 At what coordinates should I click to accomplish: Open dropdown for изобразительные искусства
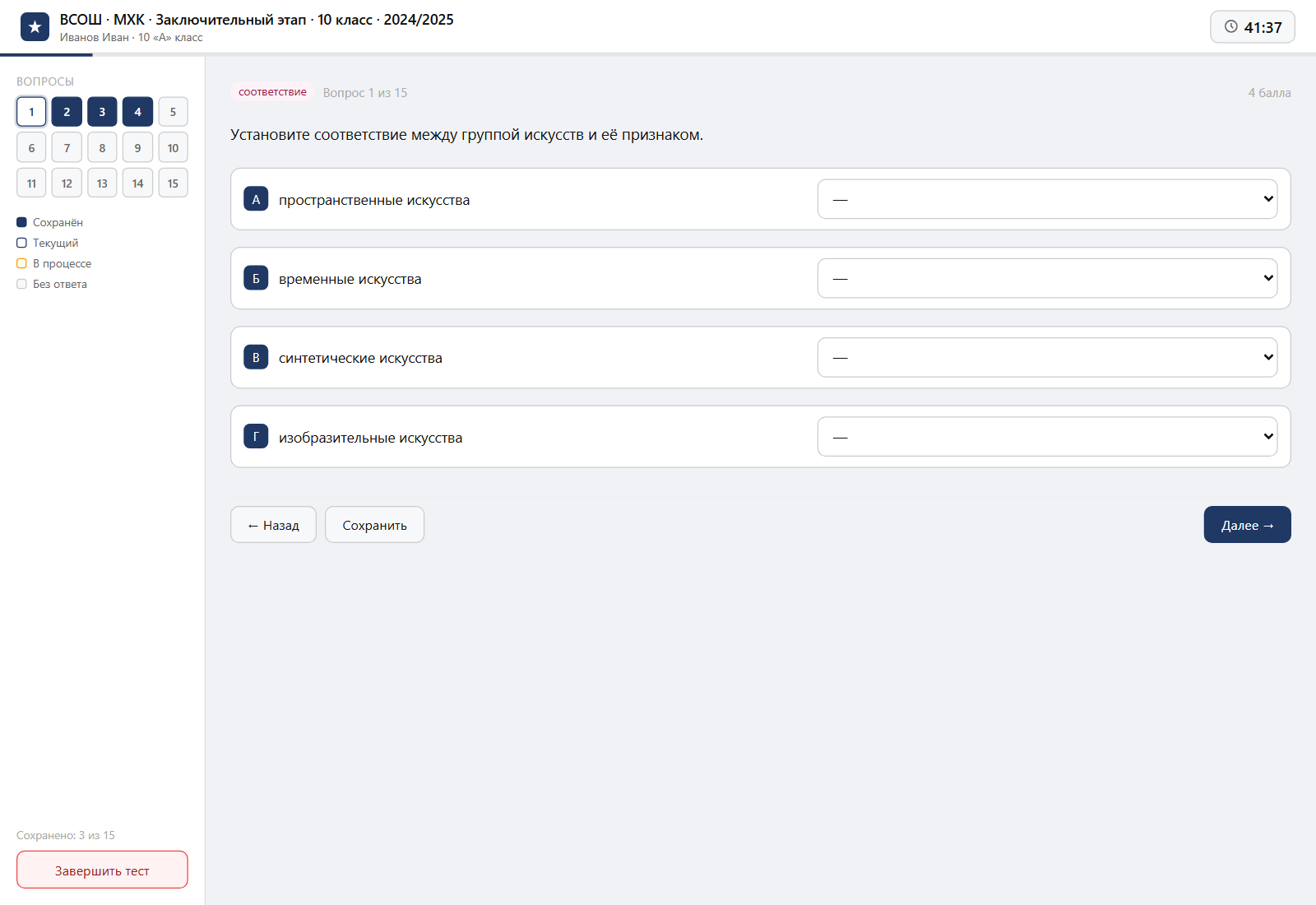pyautogui.click(x=1047, y=437)
